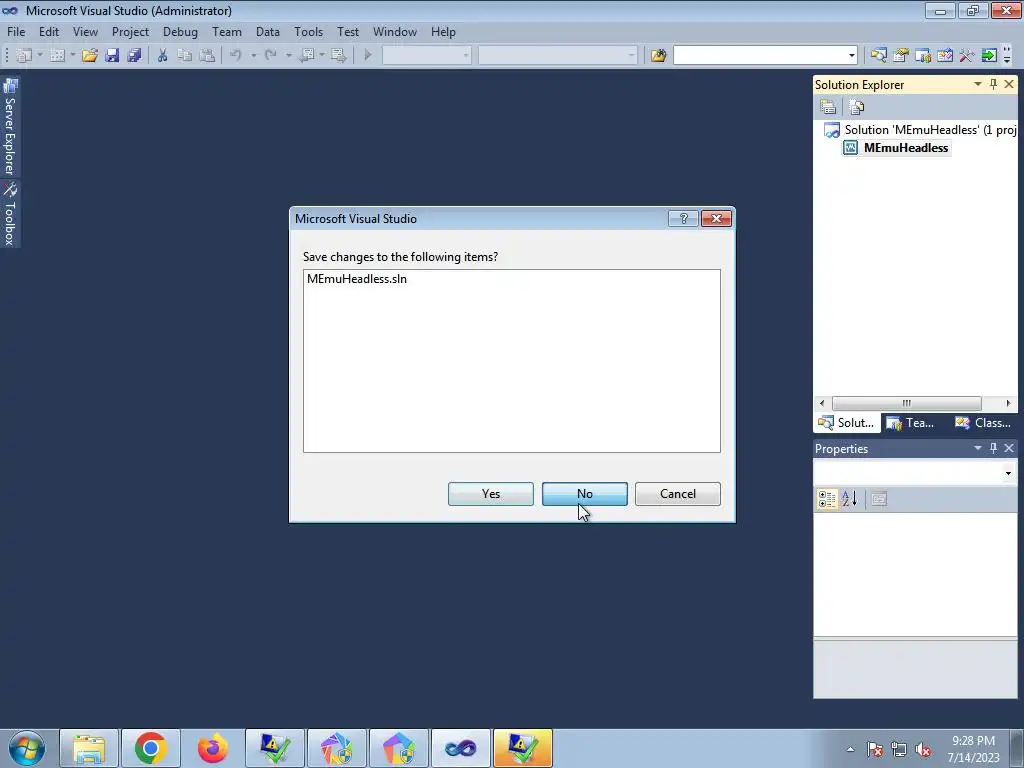Click the Find in Files icon
The height and width of the screenshot is (768, 1024).
click(x=658, y=56)
